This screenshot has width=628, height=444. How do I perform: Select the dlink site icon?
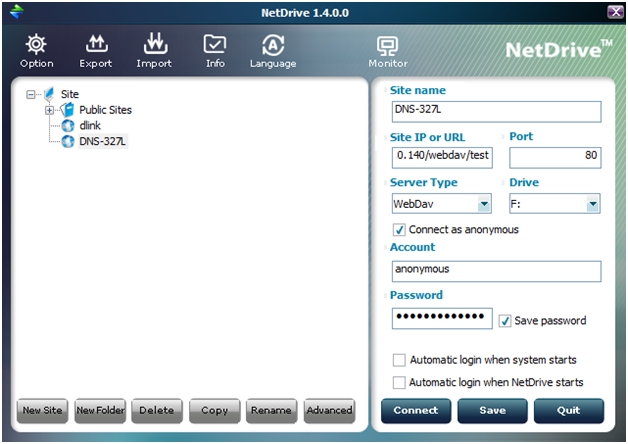click(x=68, y=125)
